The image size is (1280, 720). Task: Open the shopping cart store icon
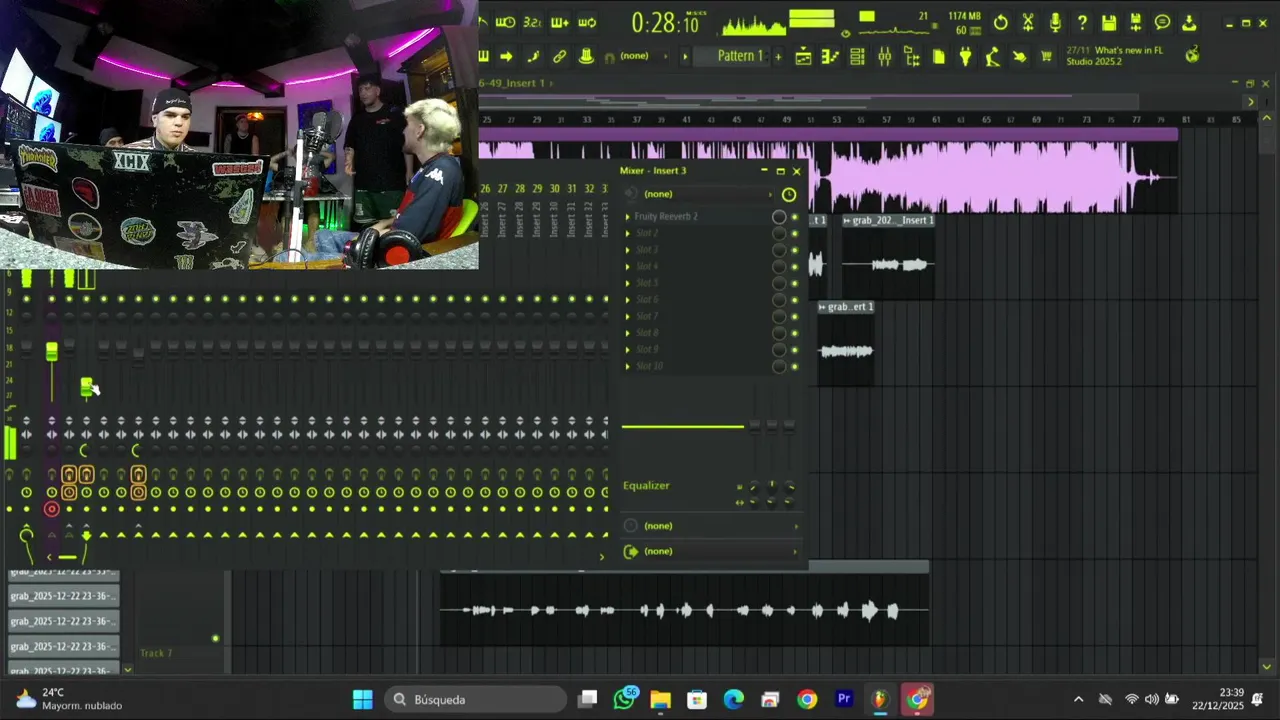click(x=1046, y=57)
